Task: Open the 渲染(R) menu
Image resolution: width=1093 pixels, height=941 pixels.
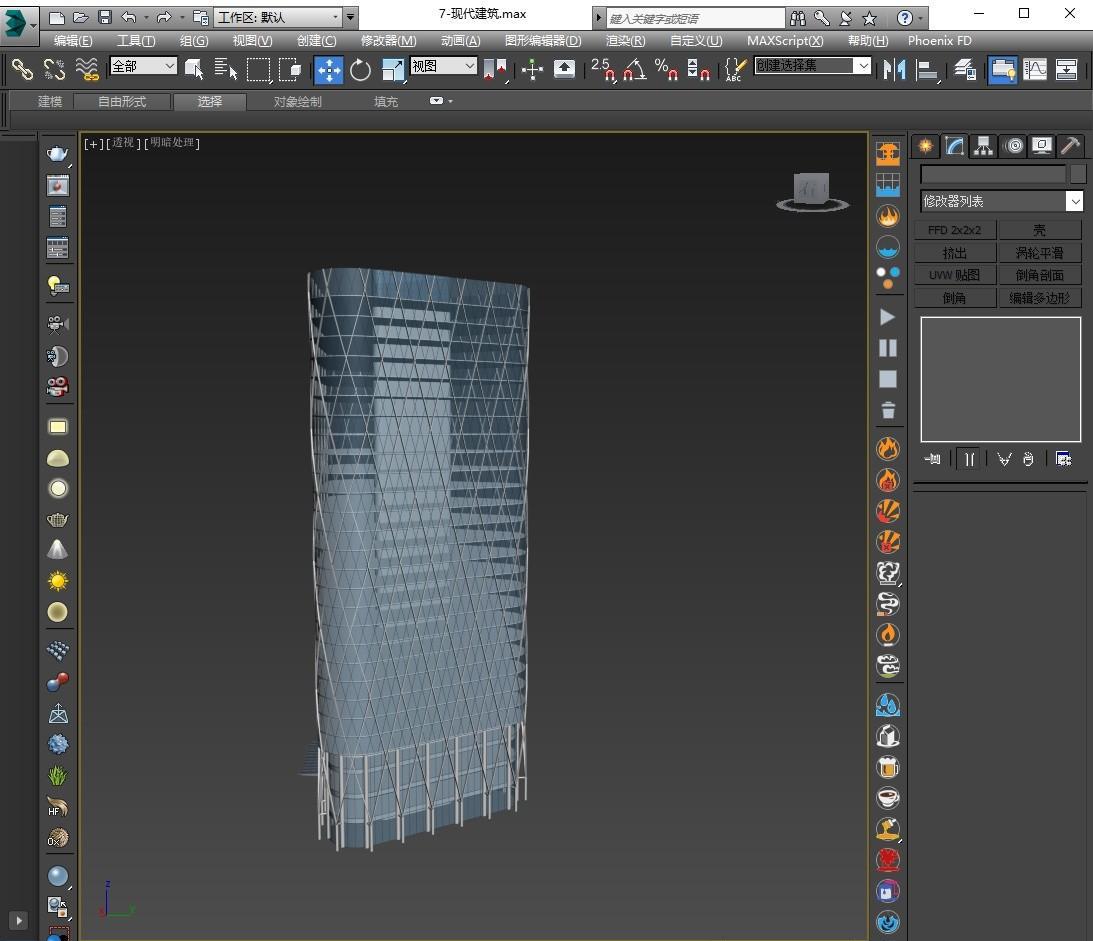Action: (625, 41)
